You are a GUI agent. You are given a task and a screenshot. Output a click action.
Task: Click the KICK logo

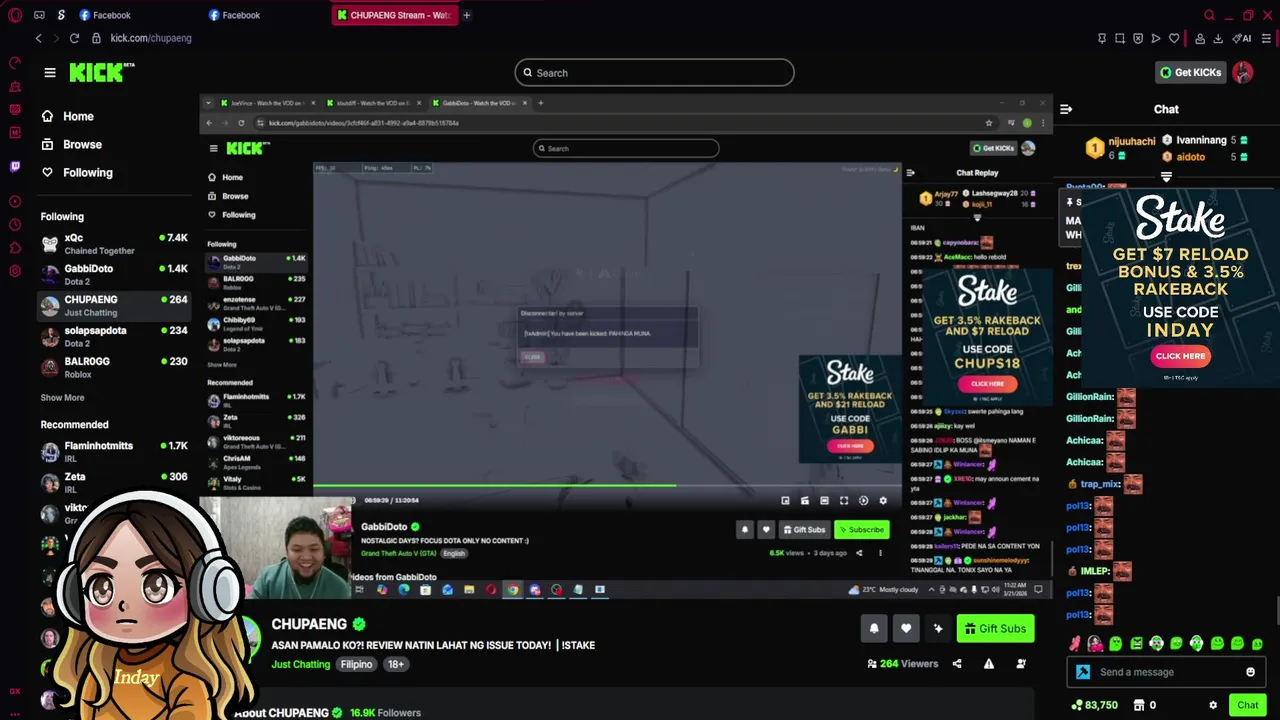click(101, 72)
